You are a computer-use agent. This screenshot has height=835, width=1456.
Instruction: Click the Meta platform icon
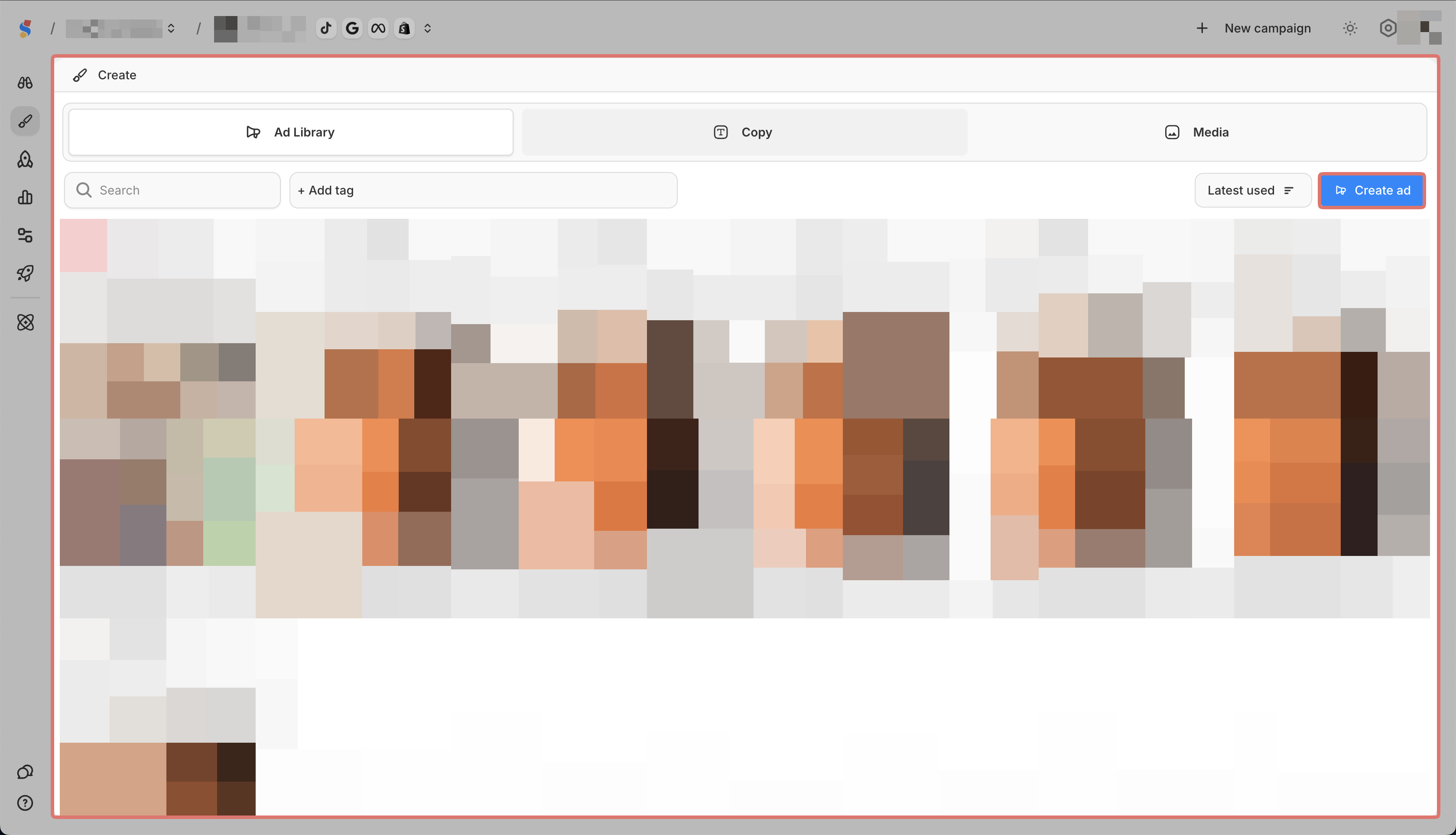coord(378,28)
